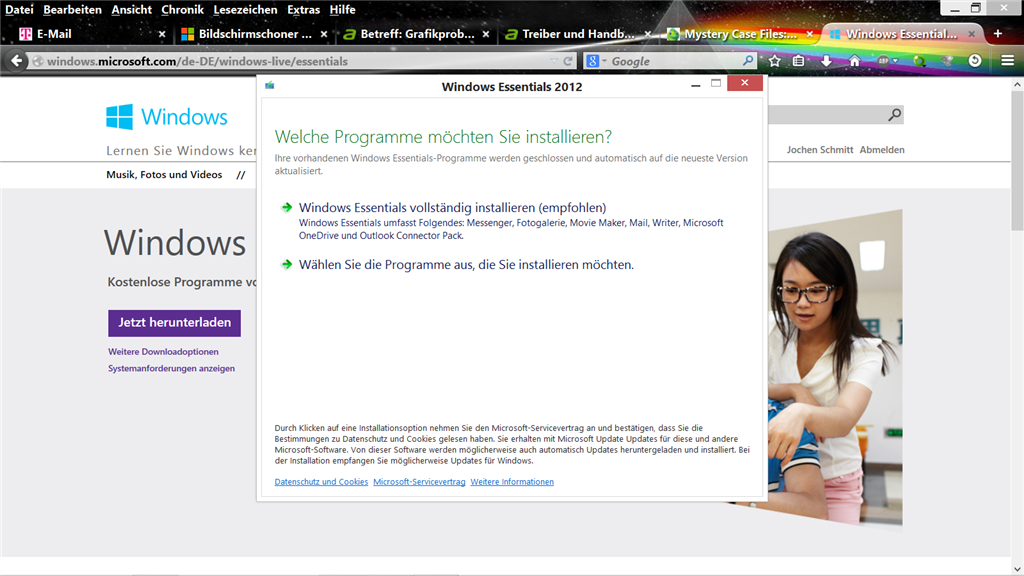Viewport: 1024px width, 576px height.
Task: Switch to the Treiber und Handb tab
Action: (578, 34)
